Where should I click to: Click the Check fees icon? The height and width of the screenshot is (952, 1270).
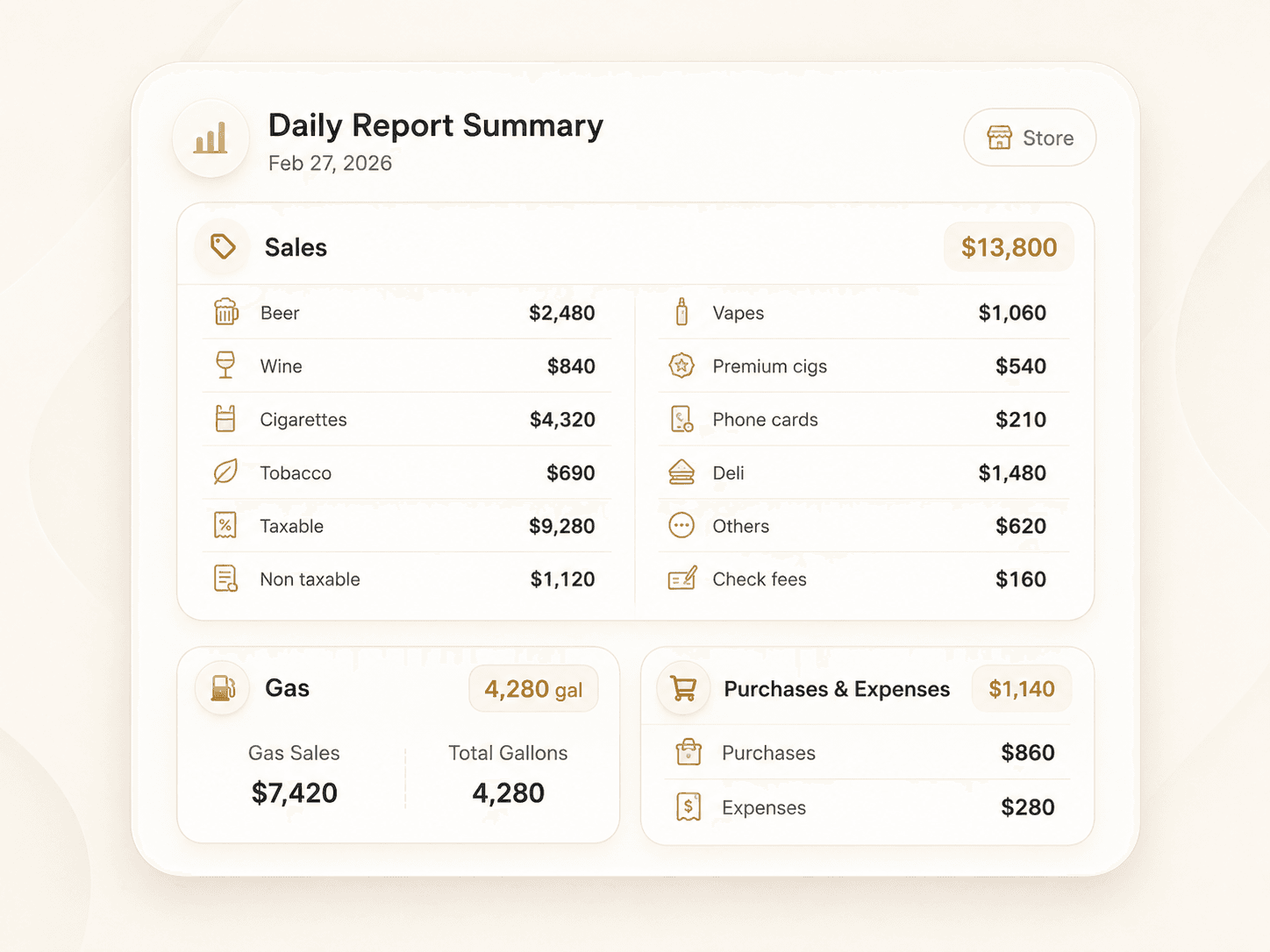click(x=682, y=579)
